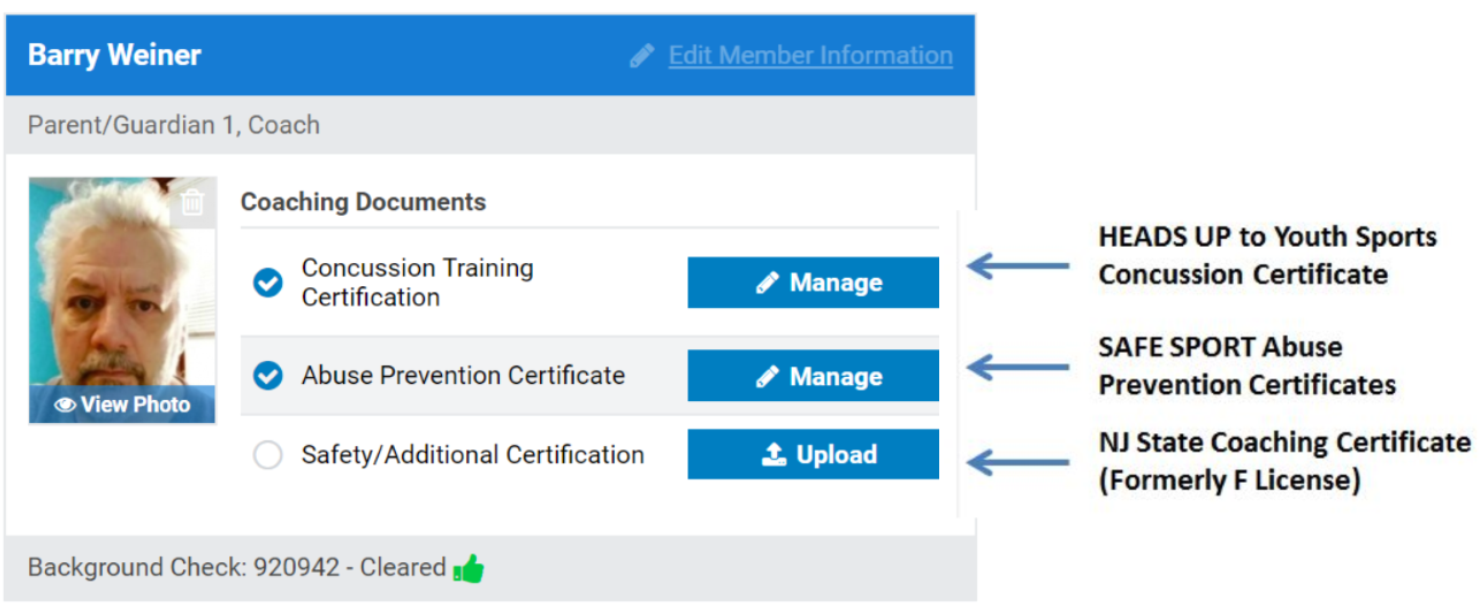Click the Barry Weiner name header
Screen dimensions: 1482x616
click(115, 55)
